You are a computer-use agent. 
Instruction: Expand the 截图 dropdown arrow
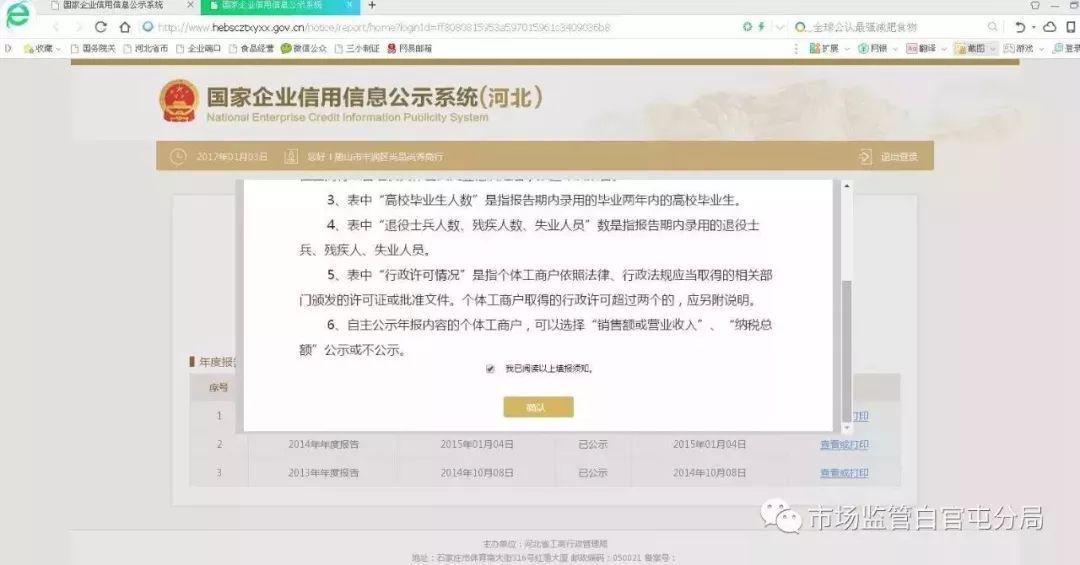[993, 49]
